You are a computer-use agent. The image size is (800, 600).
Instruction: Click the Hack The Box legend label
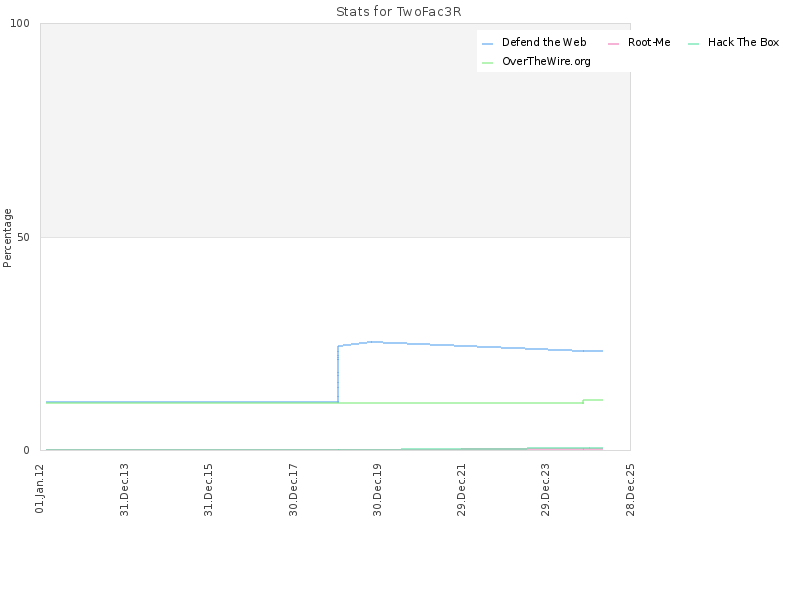pos(743,42)
